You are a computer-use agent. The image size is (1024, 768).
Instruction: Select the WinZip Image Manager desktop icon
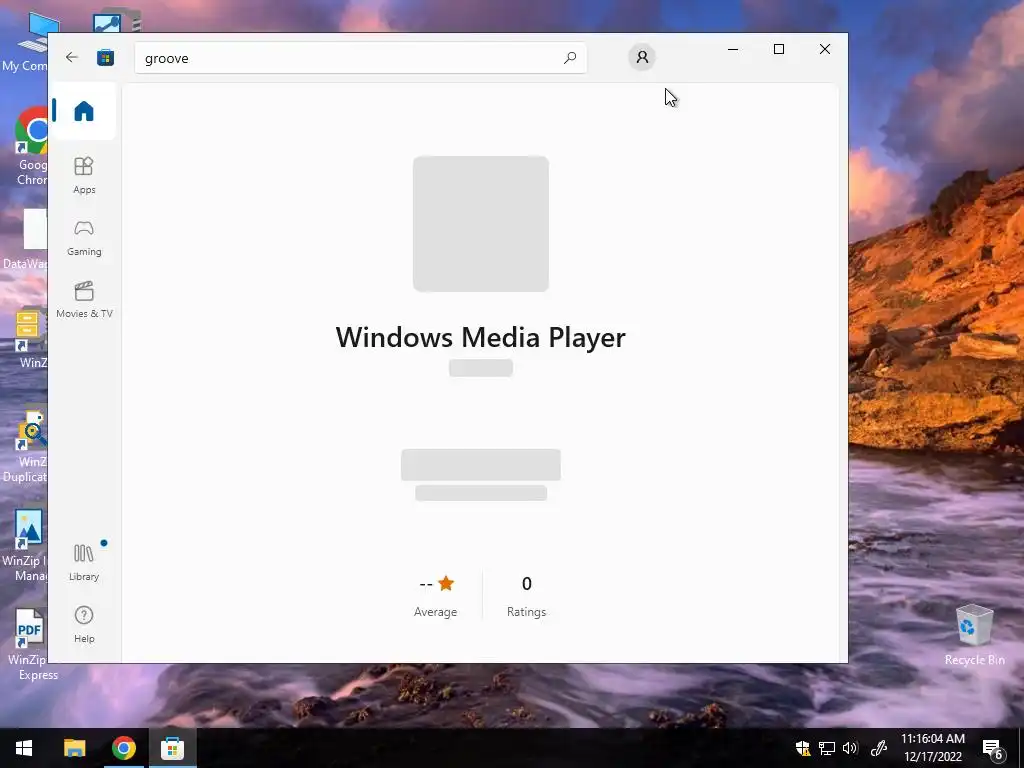[26, 546]
